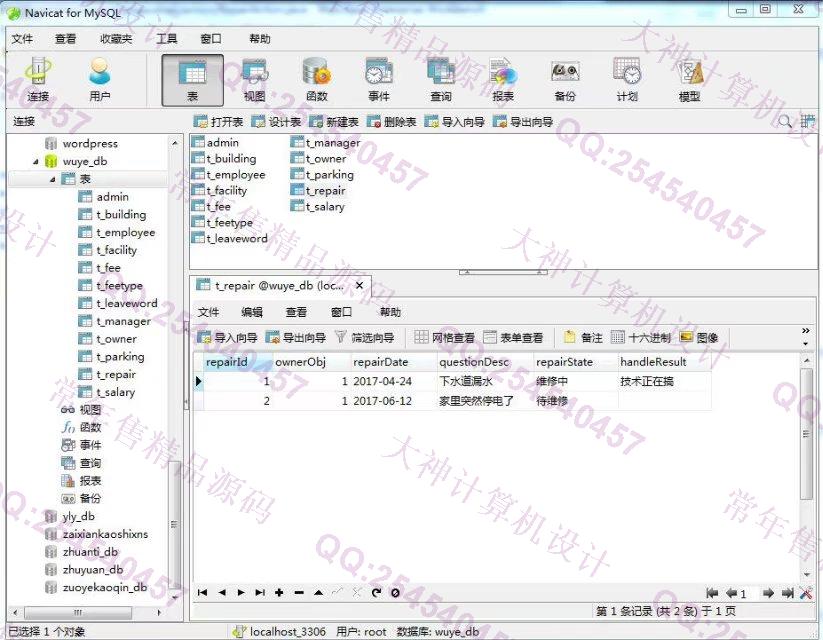Click the 备注 memo button
The height and width of the screenshot is (640, 823).
pyautogui.click(x=583, y=338)
